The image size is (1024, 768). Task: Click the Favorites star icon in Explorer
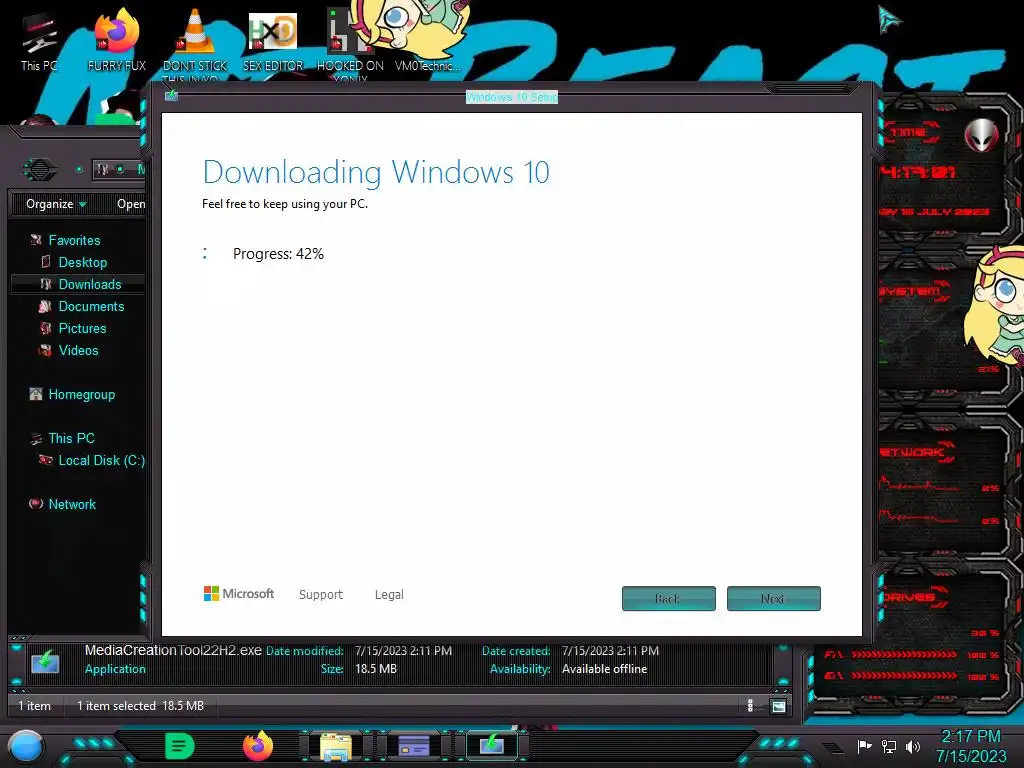36,240
